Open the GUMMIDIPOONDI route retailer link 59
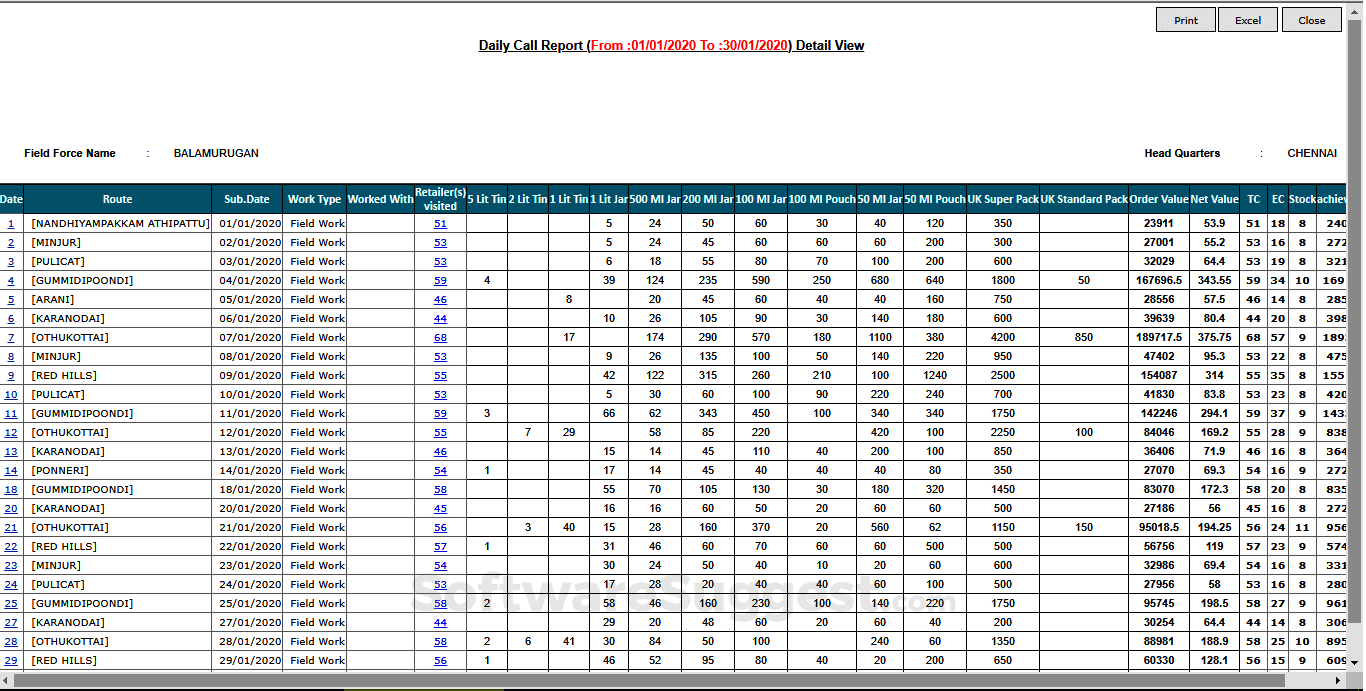Screen dimensions: 1366x691 [440, 280]
